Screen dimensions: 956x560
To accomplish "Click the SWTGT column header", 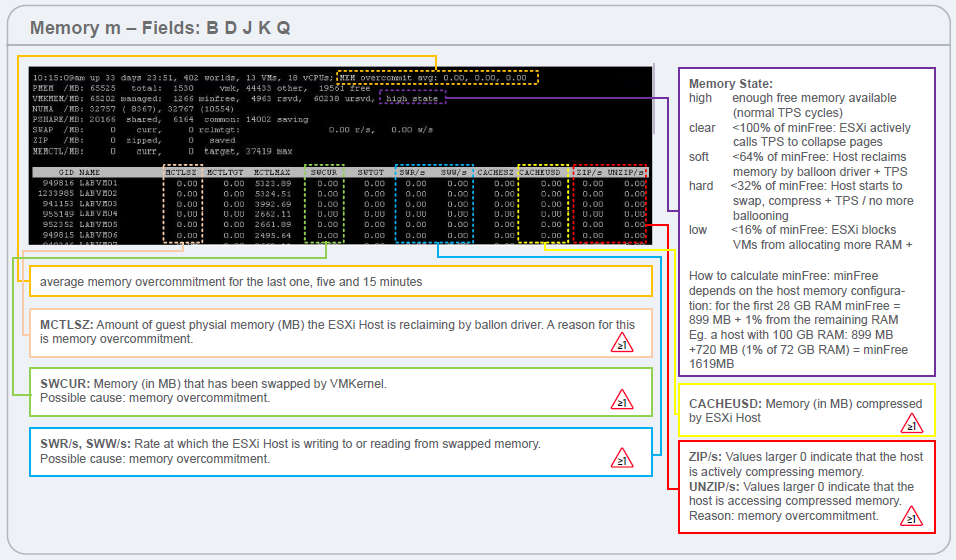I will (371, 173).
